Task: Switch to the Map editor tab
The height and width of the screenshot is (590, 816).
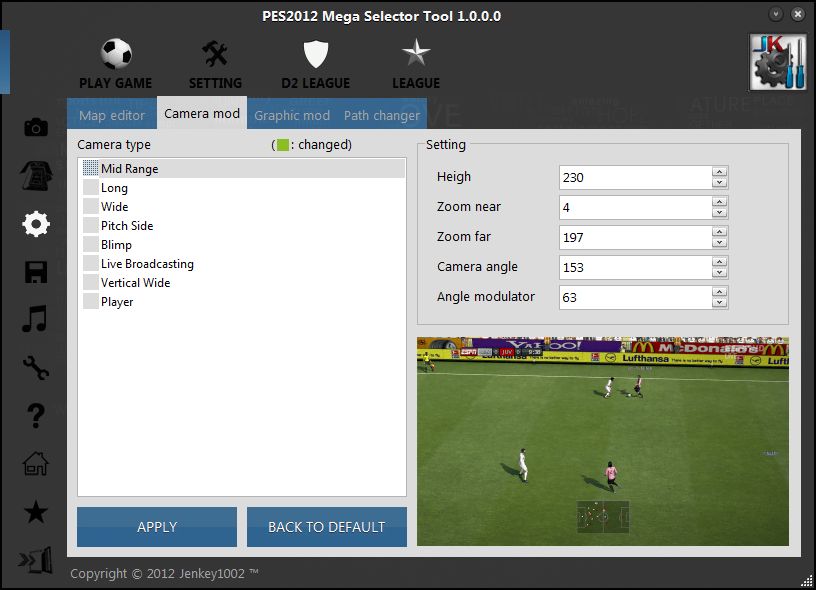Action: click(x=112, y=115)
